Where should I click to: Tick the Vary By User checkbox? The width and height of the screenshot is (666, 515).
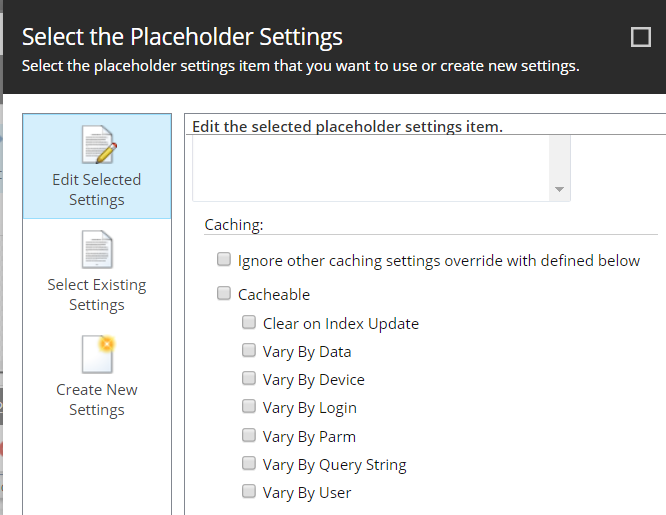pyautogui.click(x=249, y=491)
